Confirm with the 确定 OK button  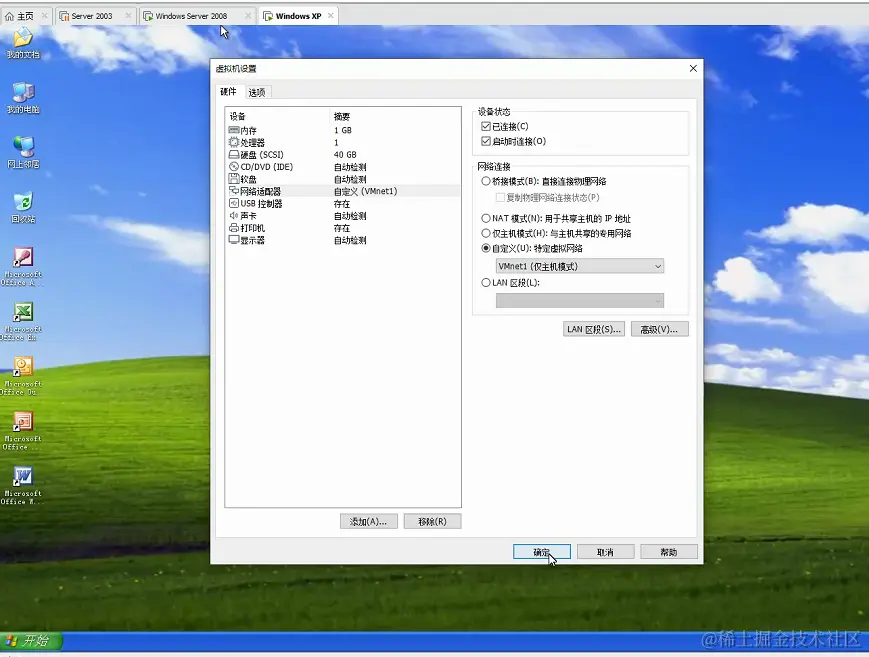click(541, 552)
